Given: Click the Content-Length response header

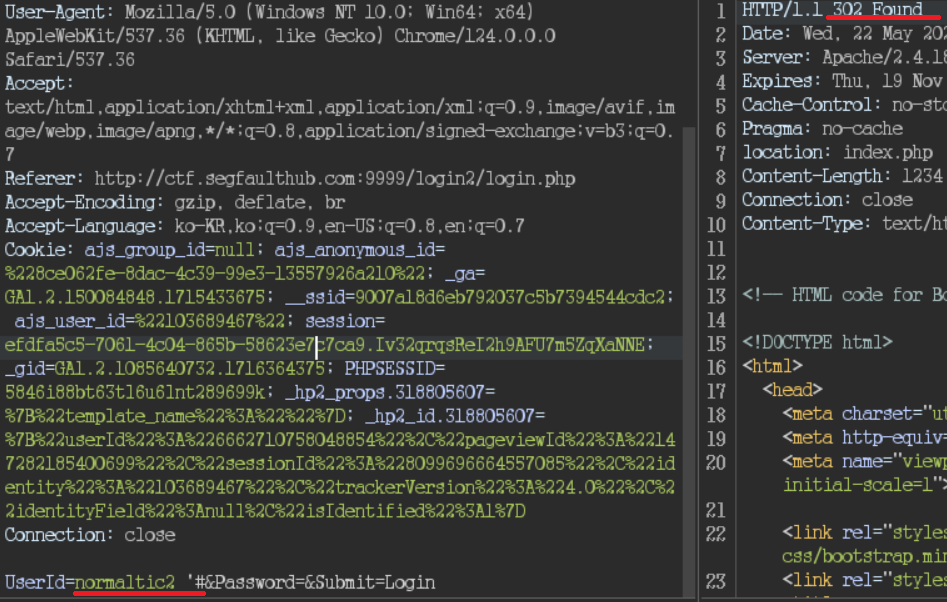Looking at the screenshot, I should point(843,176).
